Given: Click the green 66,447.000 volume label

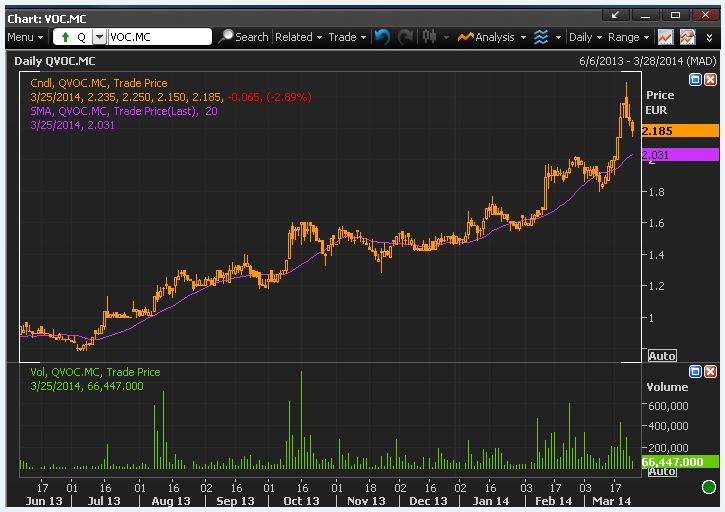Looking at the screenshot, I should point(680,462).
